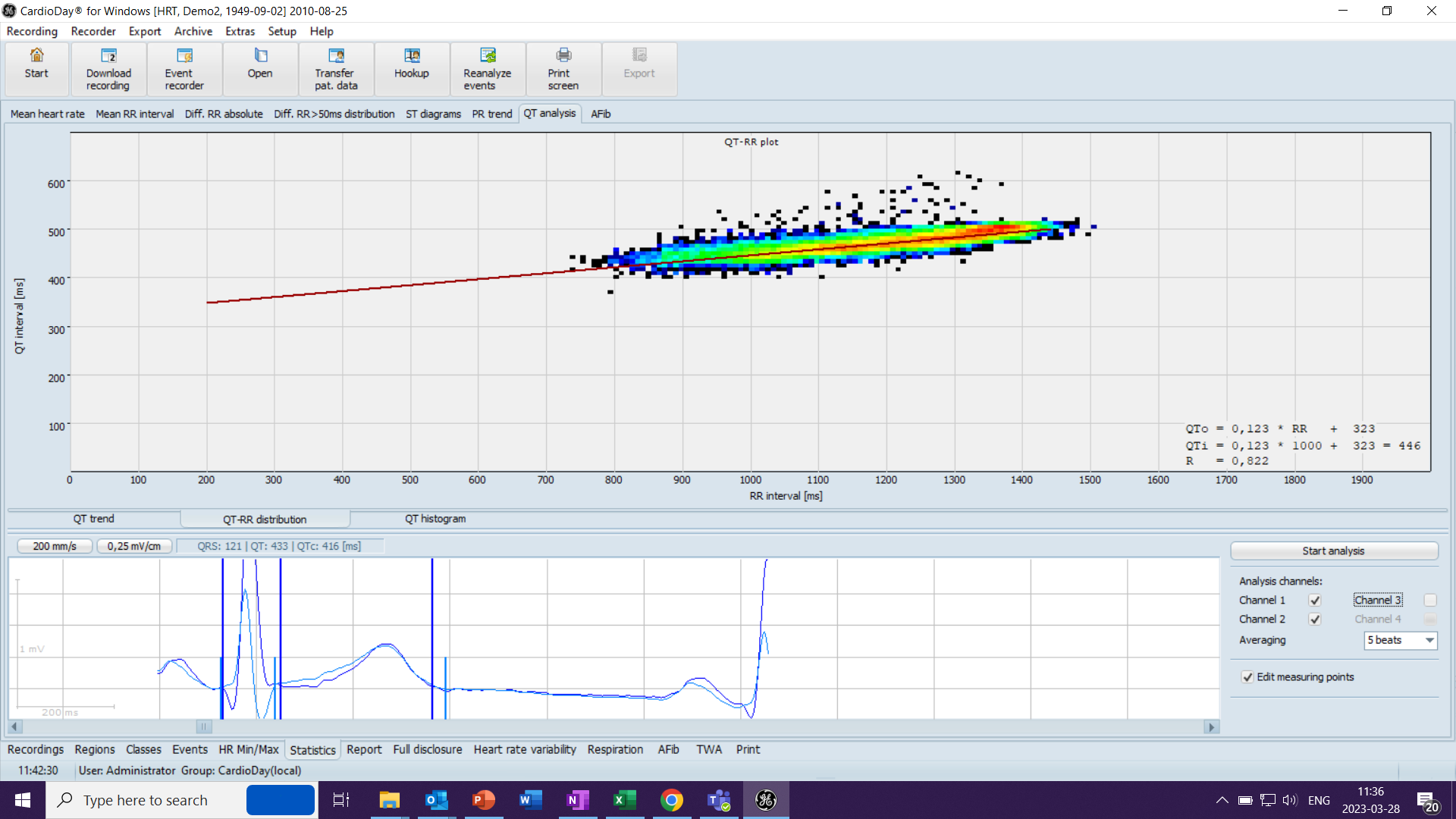Open Word from taskbar

click(531, 800)
